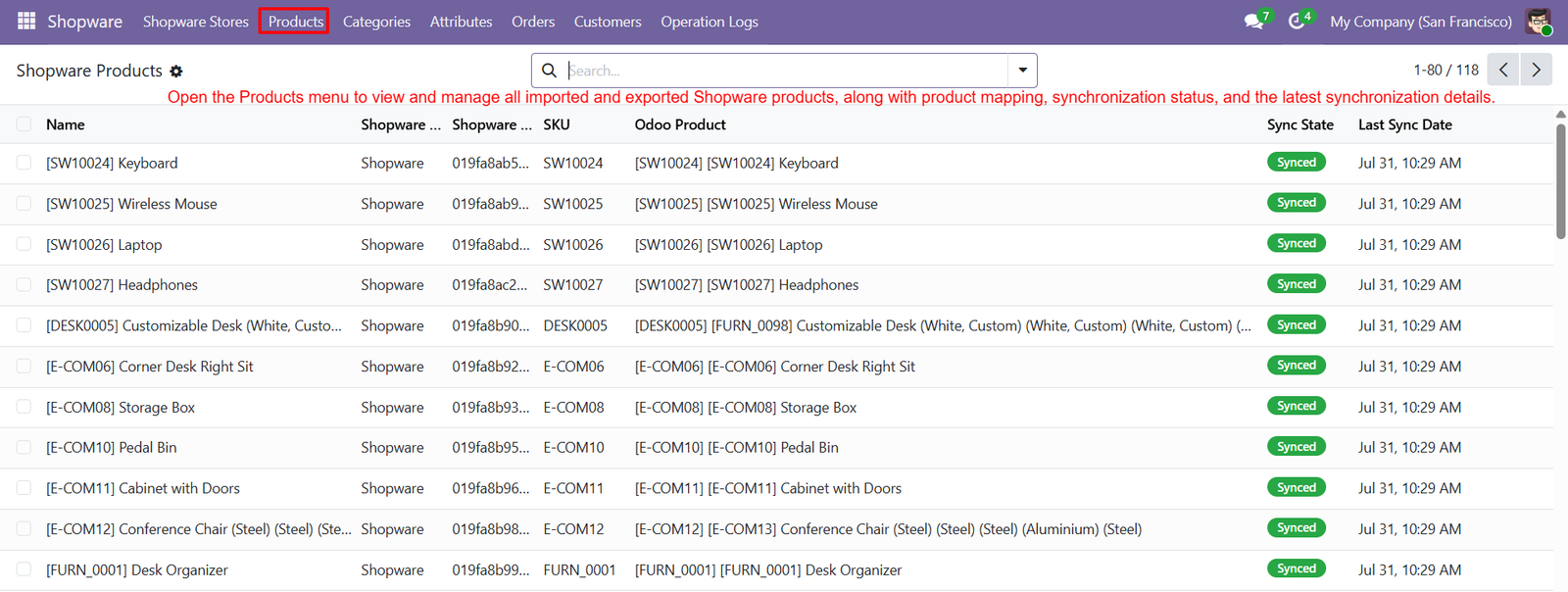Click Shopware ID 019fa8b98... cell

coord(490,529)
